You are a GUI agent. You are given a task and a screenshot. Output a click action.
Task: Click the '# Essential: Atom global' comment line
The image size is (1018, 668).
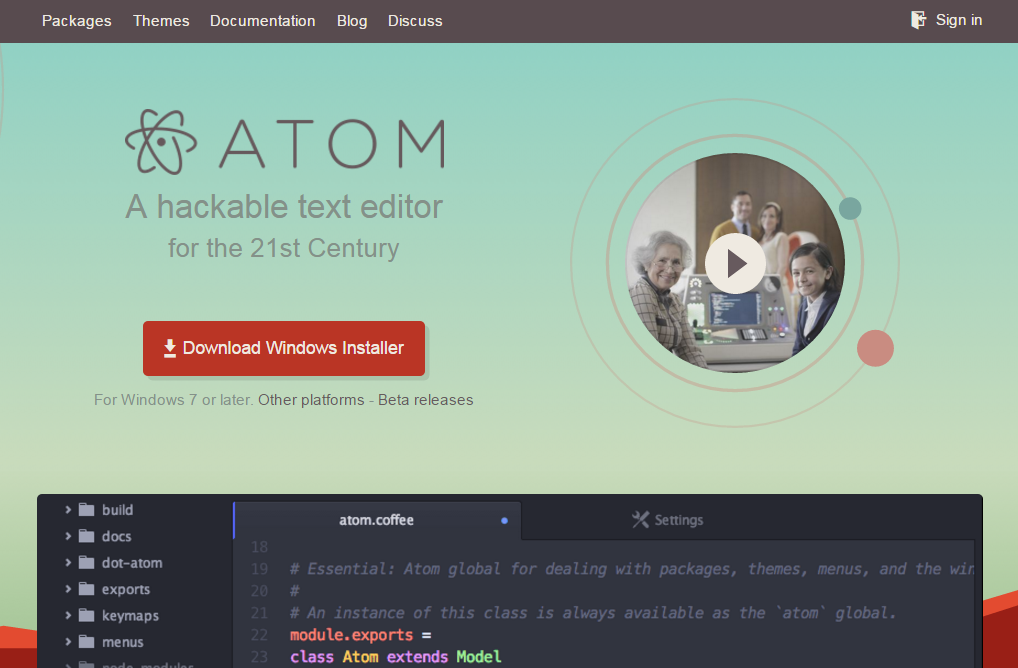[x=632, y=569]
